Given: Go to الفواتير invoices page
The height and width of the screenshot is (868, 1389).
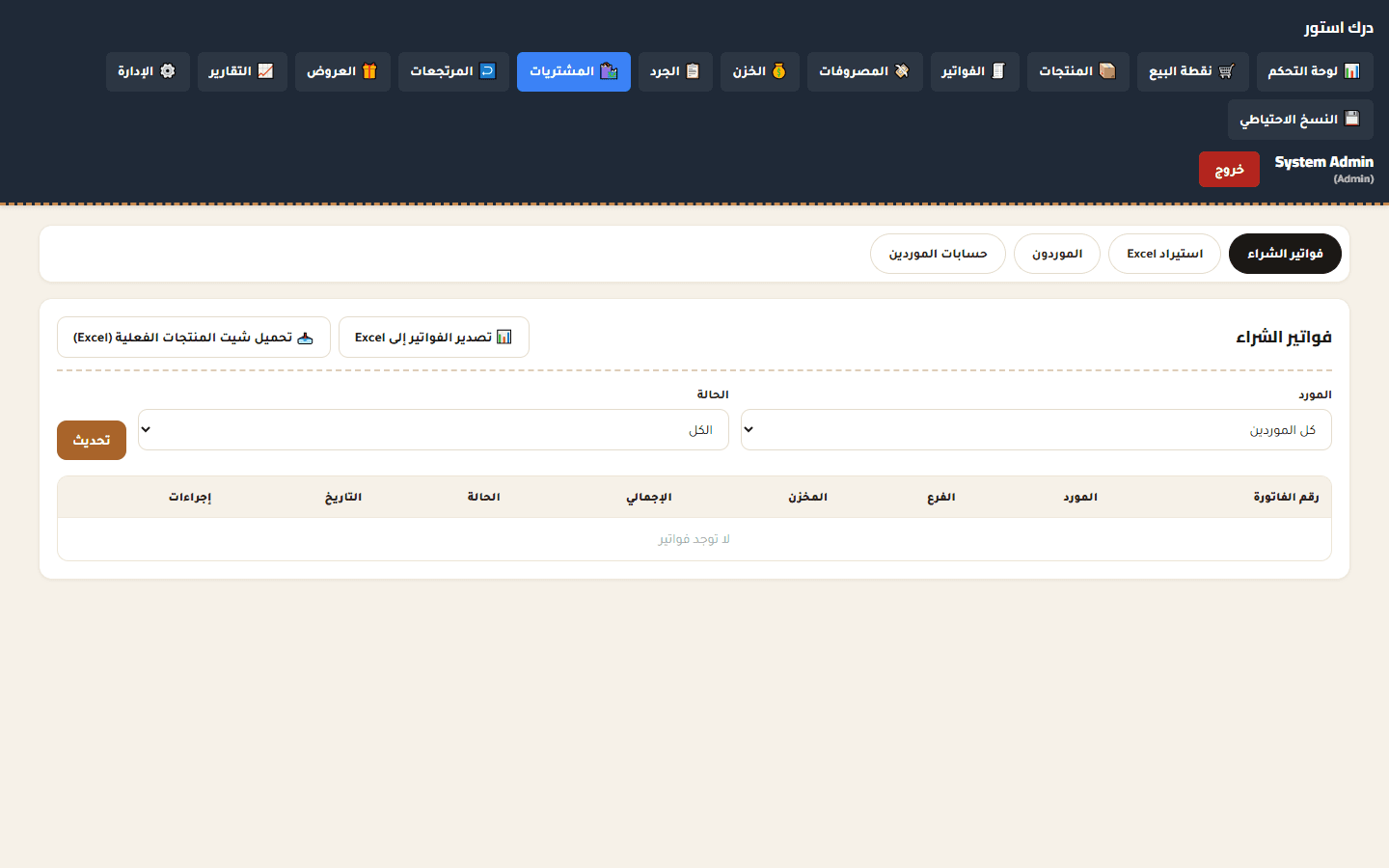Looking at the screenshot, I should click(x=974, y=71).
